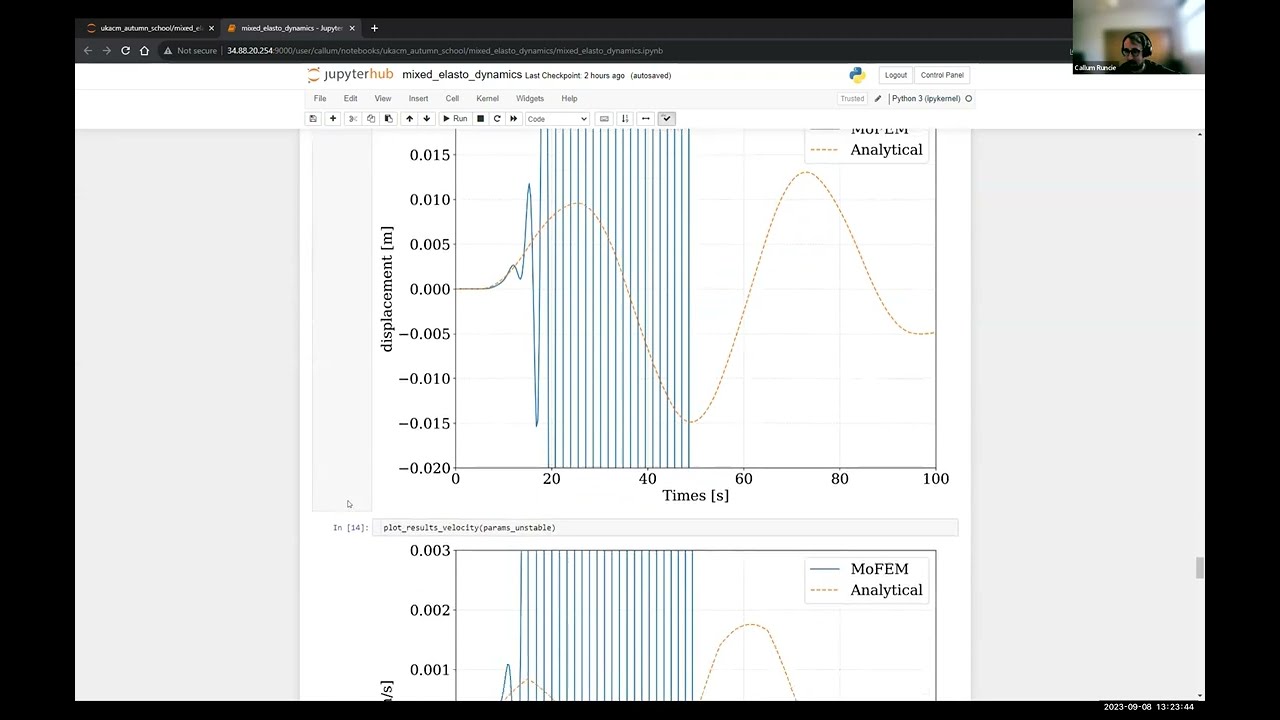This screenshot has height=720, width=1280.
Task: Go forward in the browser
Action: click(x=107, y=50)
